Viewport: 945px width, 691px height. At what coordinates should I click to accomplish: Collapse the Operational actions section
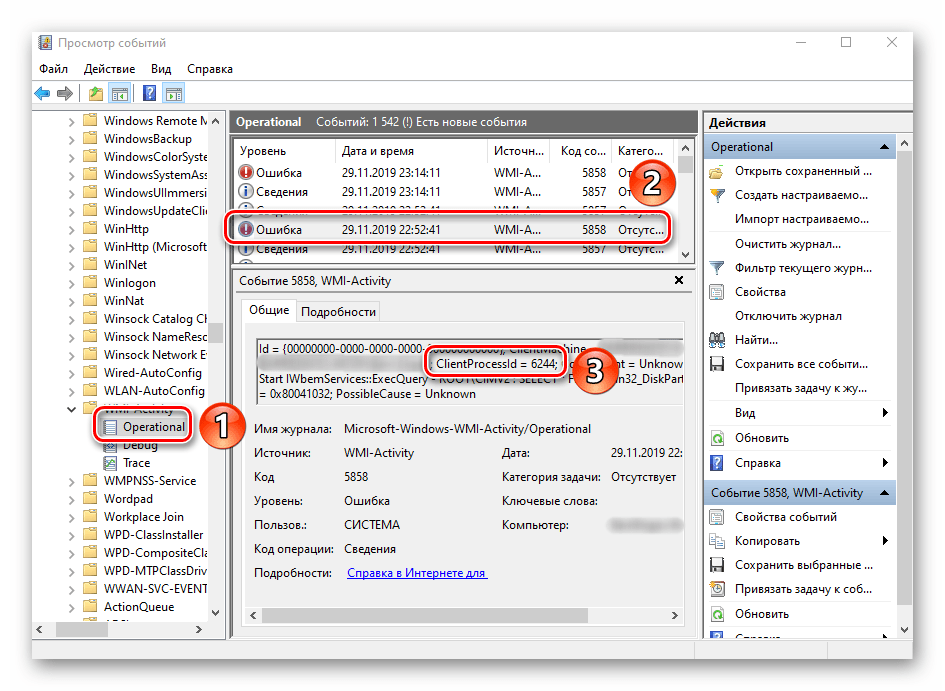pos(885,147)
